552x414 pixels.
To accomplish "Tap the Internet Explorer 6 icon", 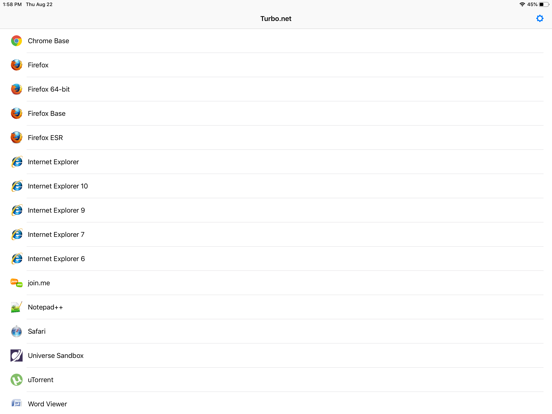I will pos(17,259).
